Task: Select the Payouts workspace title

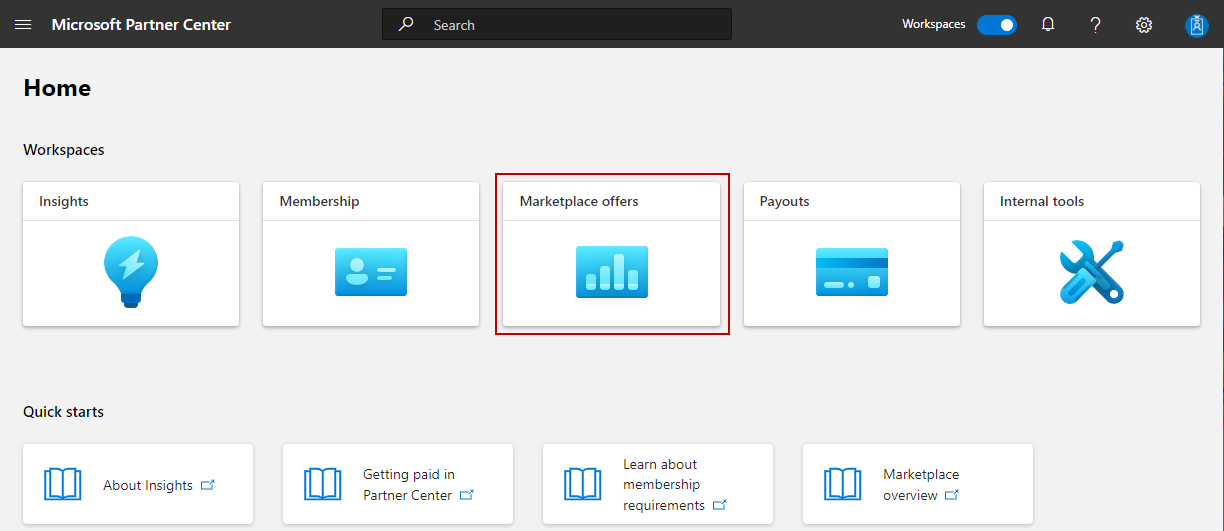Action: pos(785,201)
